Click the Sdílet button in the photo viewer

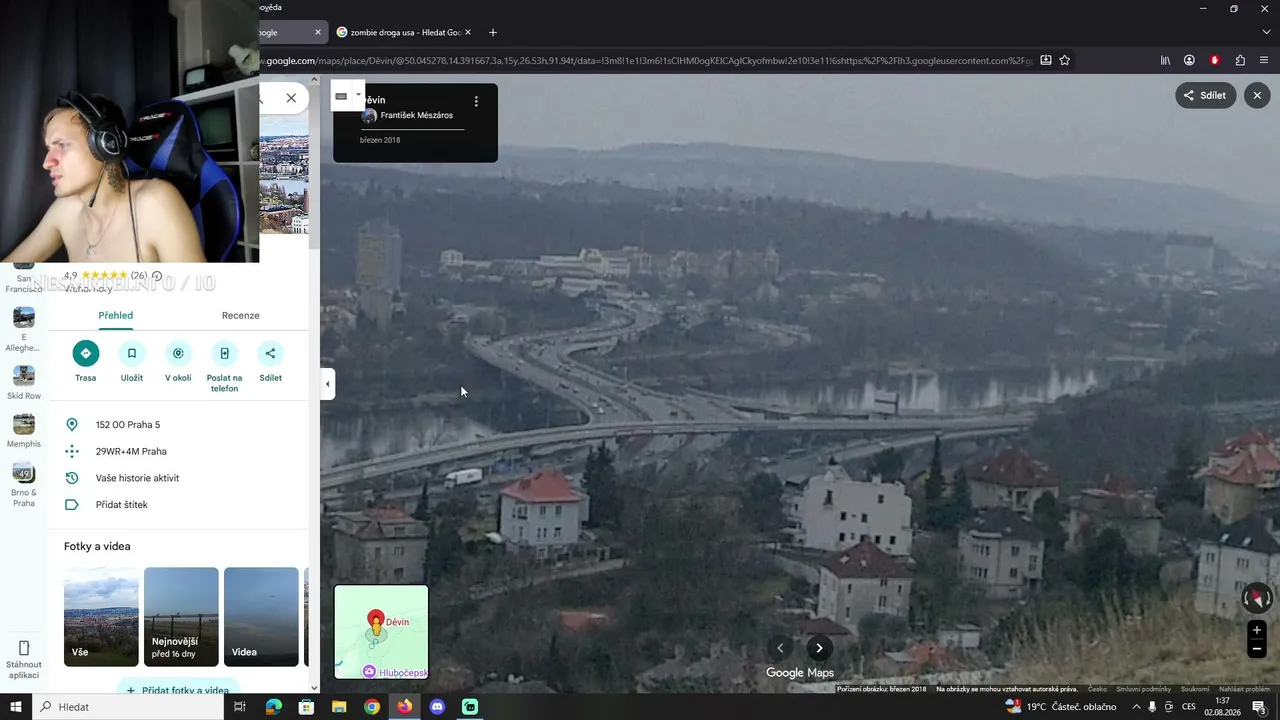click(x=1206, y=95)
